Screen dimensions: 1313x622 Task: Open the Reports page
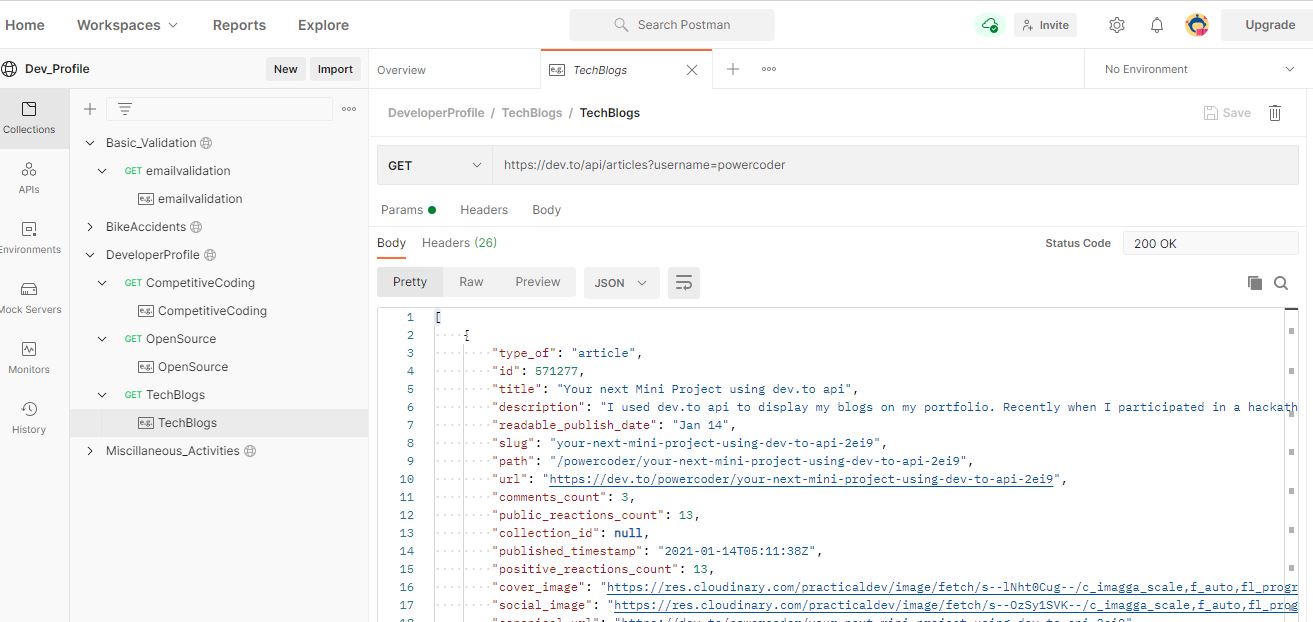click(239, 25)
